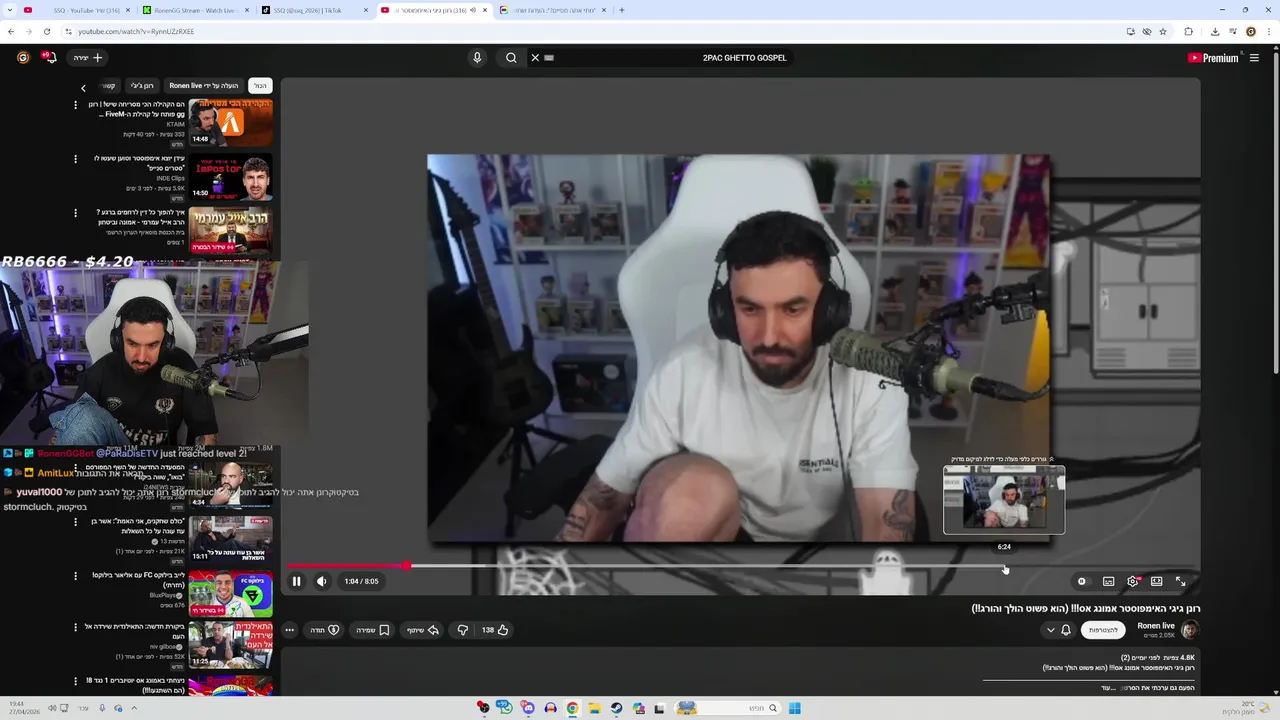This screenshot has height=720, width=1280.
Task: Save the video to a playlist
Action: tap(373, 630)
